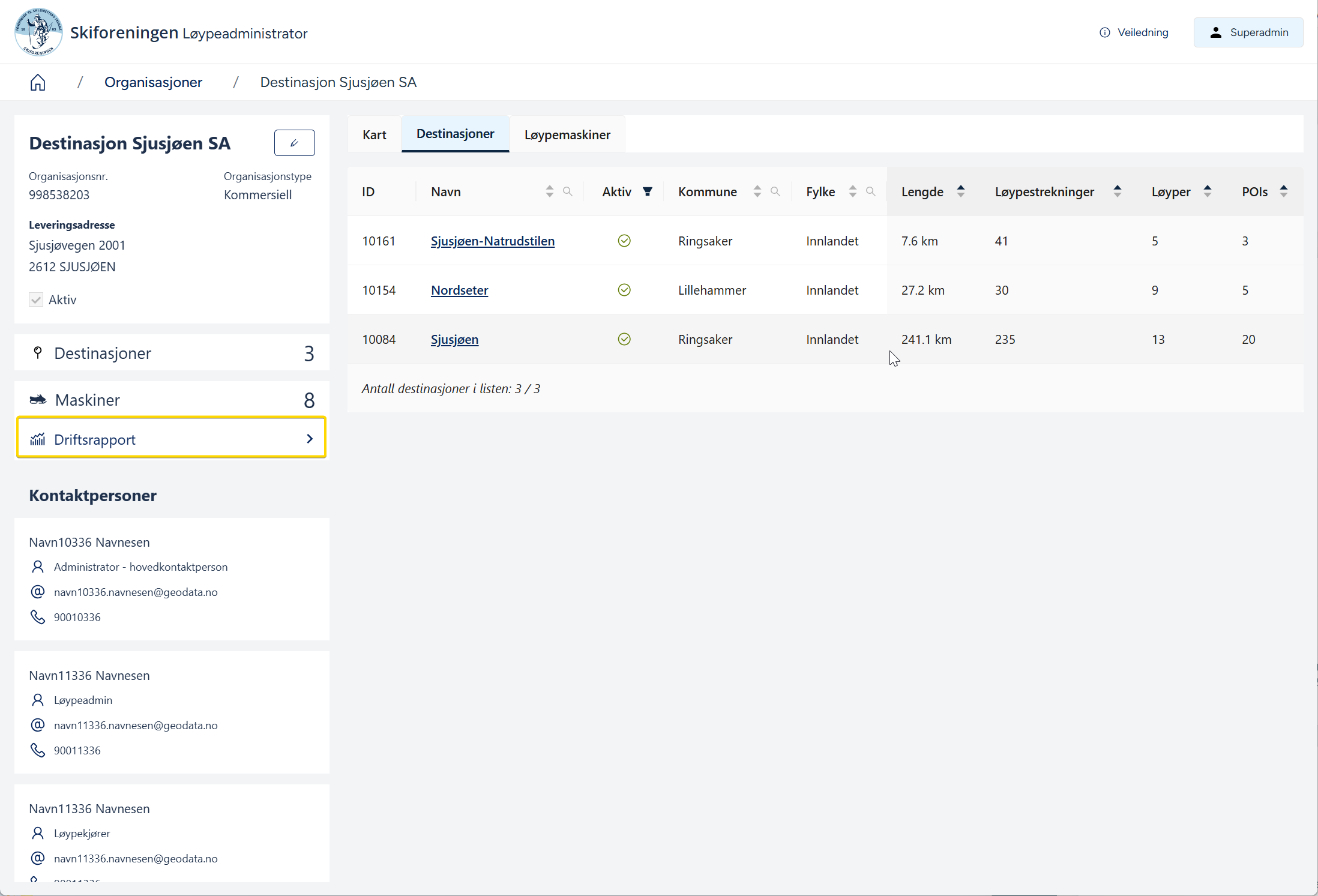Open Veiledning help info icon
Screen dimensions: 1318x896
pyautogui.click(x=1104, y=32)
